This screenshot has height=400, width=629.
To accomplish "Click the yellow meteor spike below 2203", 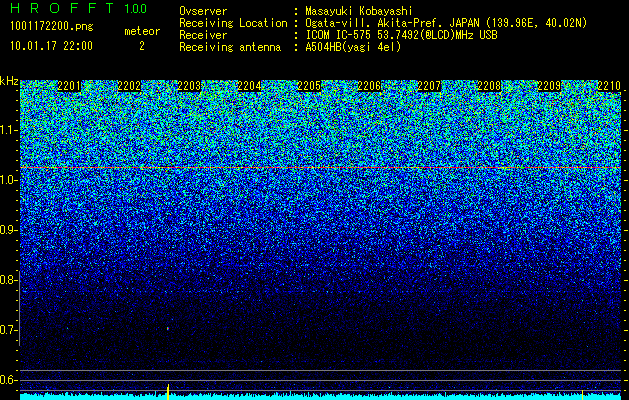I will 168,392.
